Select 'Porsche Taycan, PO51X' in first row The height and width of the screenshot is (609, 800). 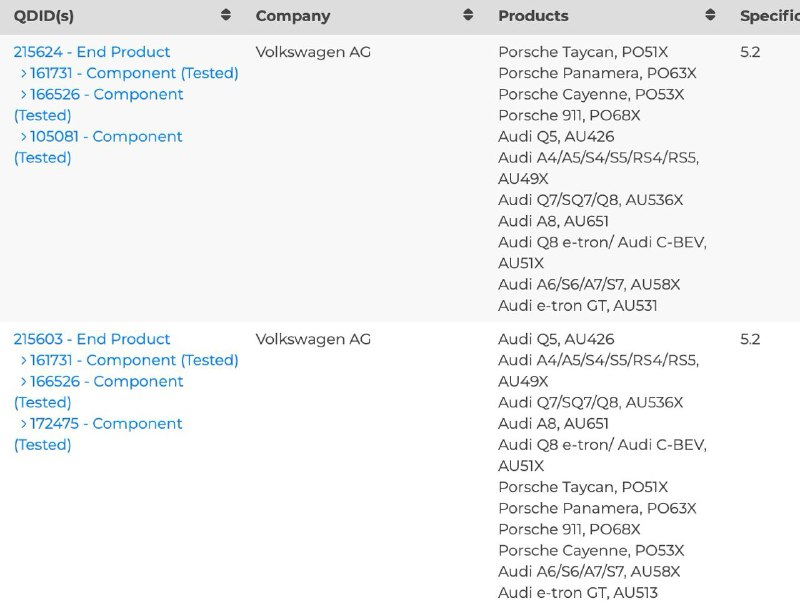click(583, 52)
